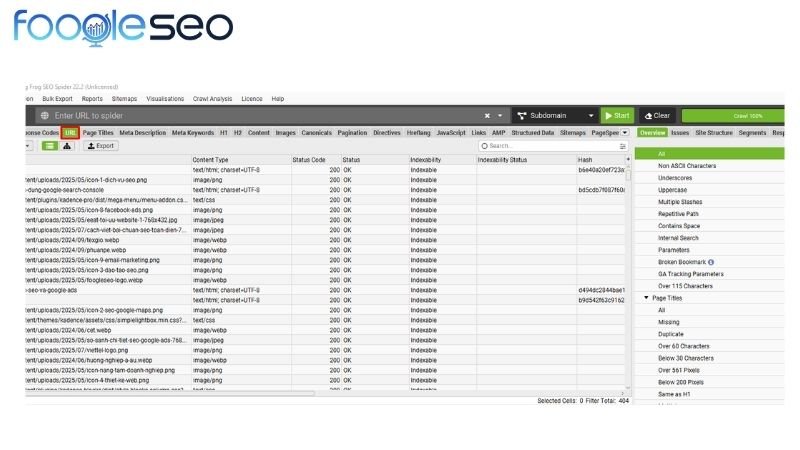Open search options icon in Search field
Image resolution: width=800 pixels, height=450 pixels.
click(x=622, y=146)
